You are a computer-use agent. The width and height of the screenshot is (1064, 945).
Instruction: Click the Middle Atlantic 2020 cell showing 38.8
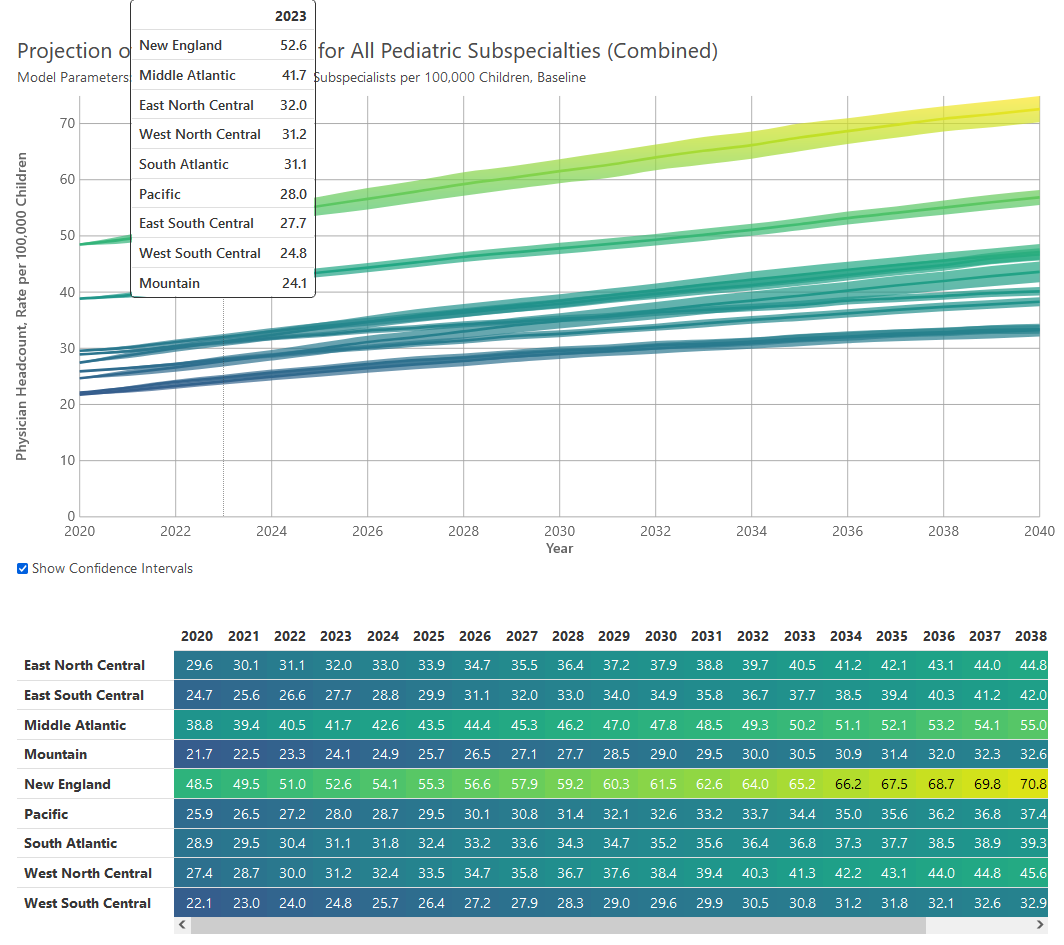[199, 725]
